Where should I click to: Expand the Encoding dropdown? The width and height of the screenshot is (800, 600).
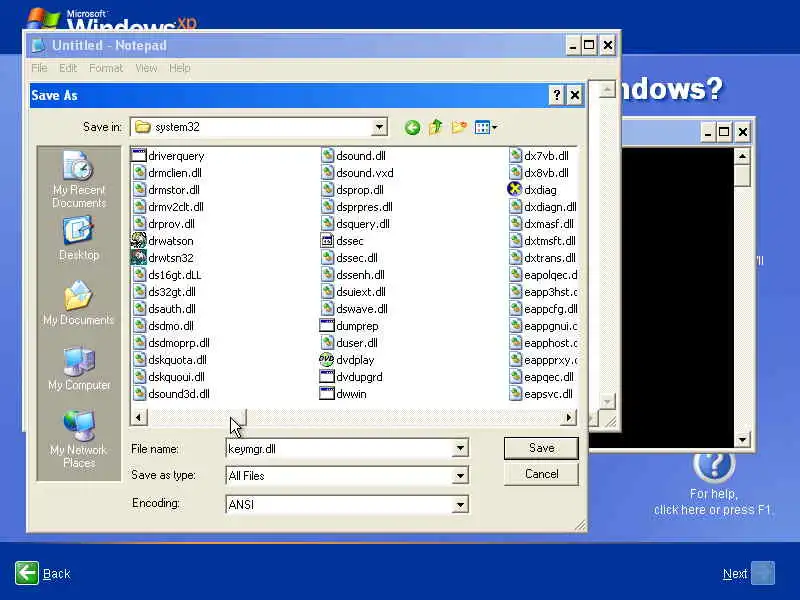click(x=460, y=505)
